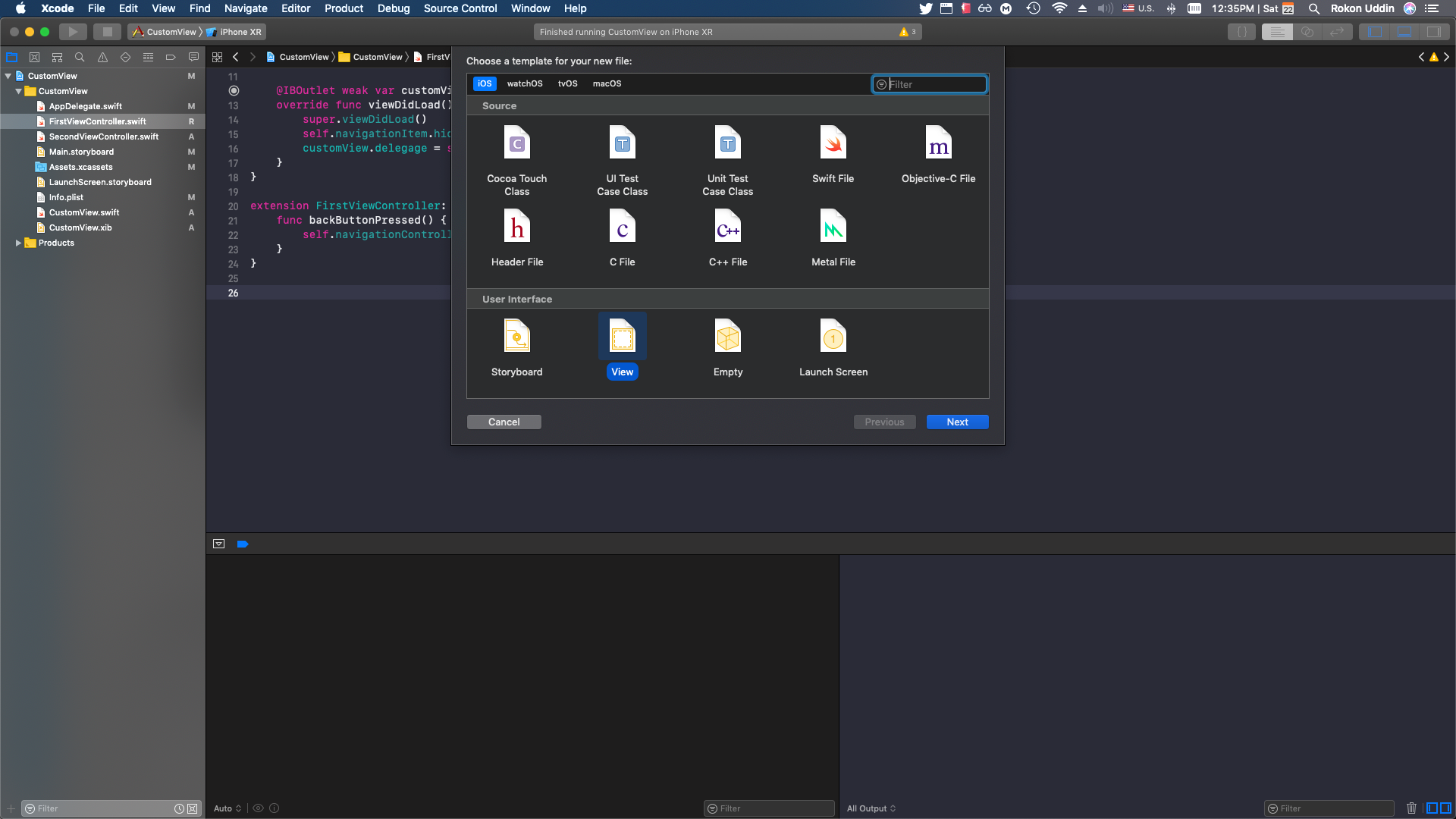Toggle the right inspector panel

tap(1436, 32)
